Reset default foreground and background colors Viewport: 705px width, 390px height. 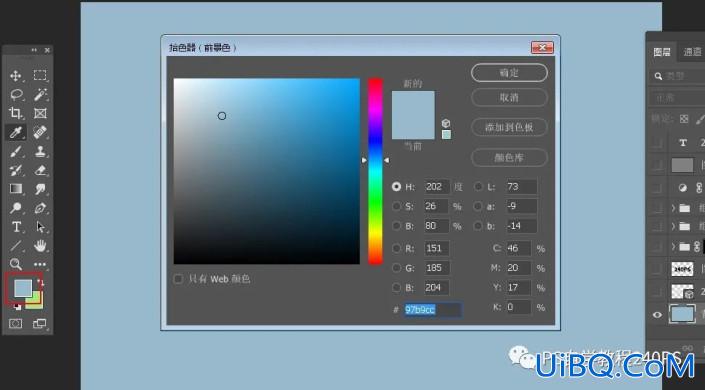(x=17, y=307)
